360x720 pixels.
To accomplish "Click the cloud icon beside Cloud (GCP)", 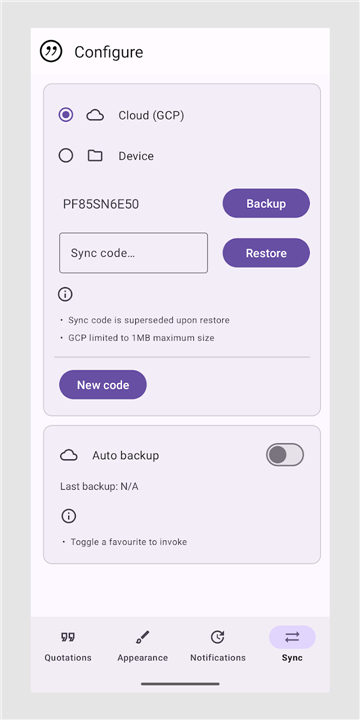I will pos(95,115).
